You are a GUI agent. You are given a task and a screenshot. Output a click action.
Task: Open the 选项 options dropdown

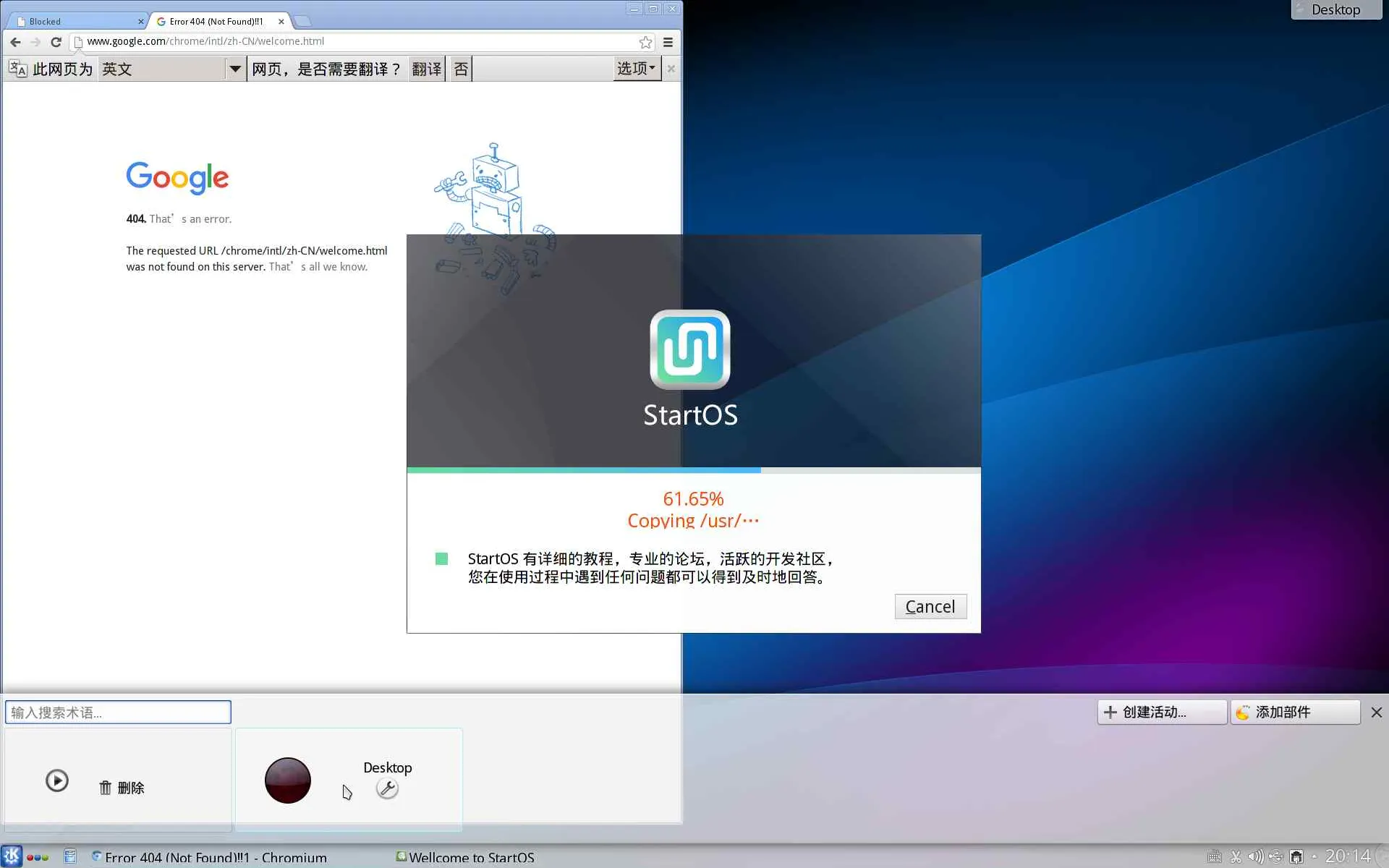coord(636,69)
